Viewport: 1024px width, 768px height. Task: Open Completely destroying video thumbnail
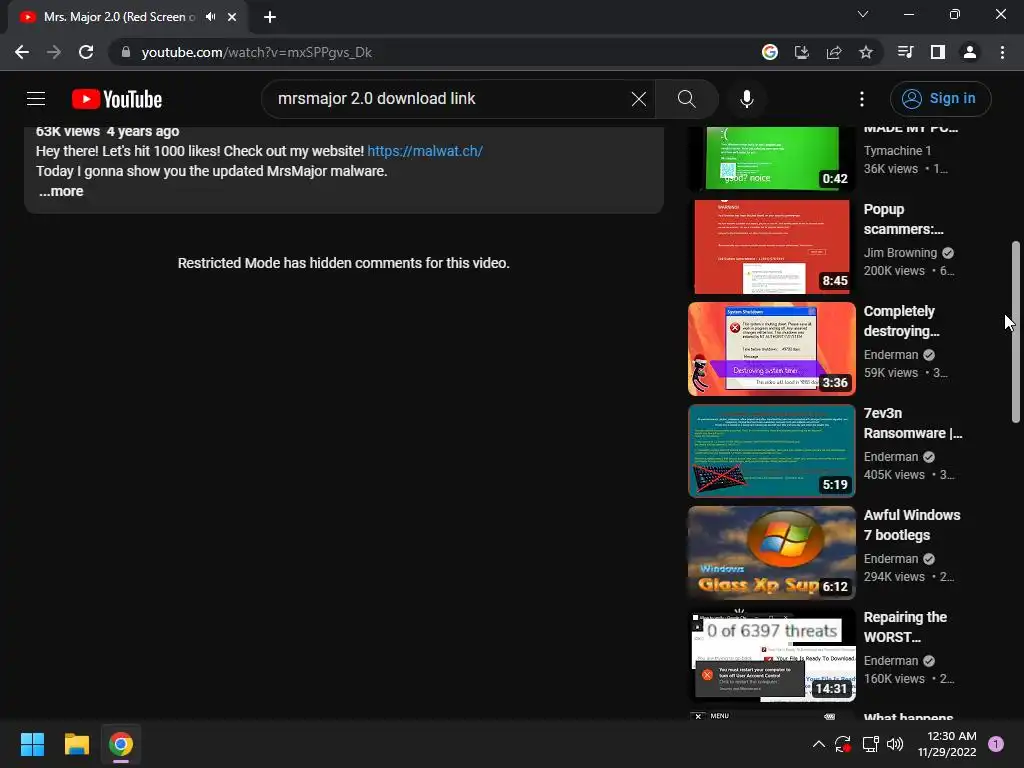tap(771, 349)
